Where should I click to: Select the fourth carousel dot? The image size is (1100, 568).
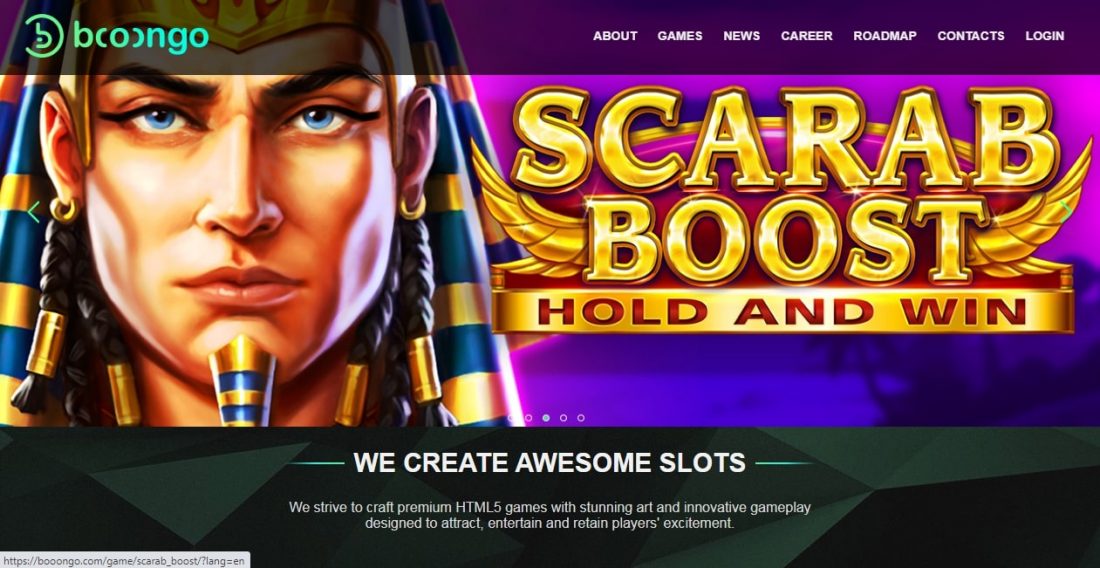click(563, 418)
